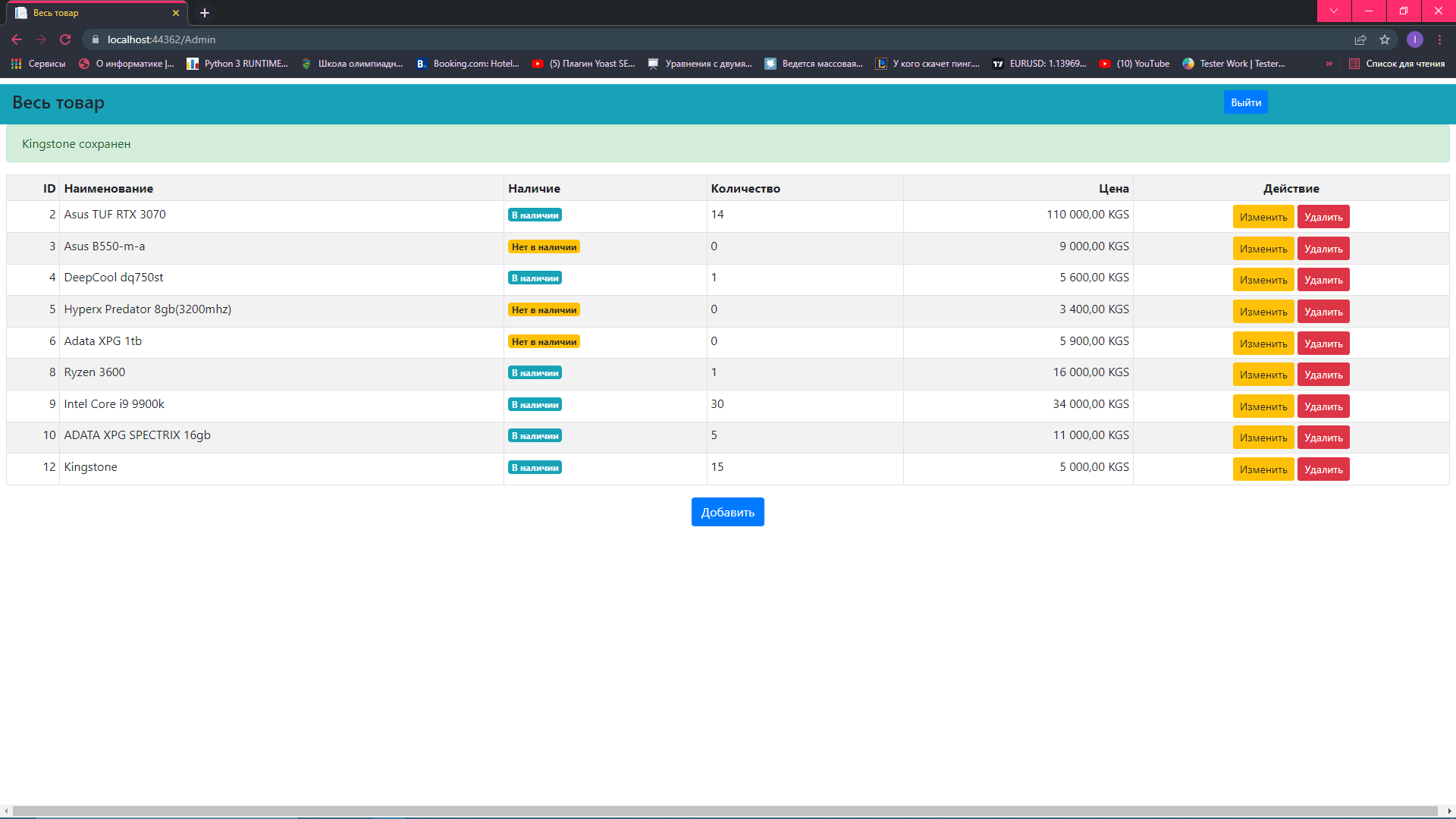Open 'Tester Work | Tester...' bookmark
Viewport: 1456px width, 819px height.
(1234, 64)
